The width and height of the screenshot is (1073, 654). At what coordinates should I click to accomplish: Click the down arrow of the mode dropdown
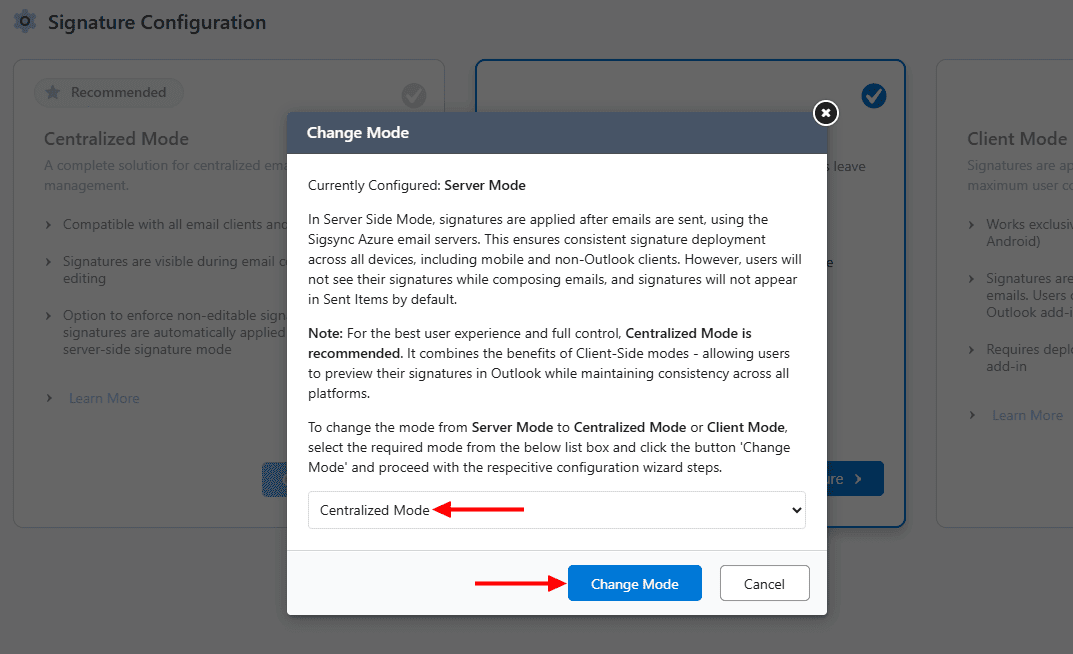[x=796, y=510]
